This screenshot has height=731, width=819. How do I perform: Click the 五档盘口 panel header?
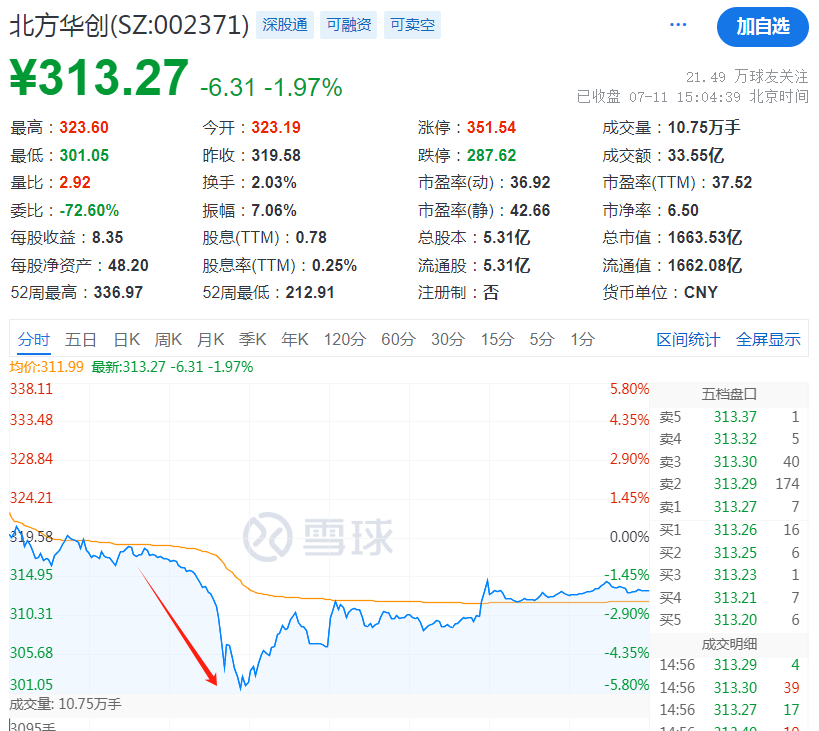(729, 394)
